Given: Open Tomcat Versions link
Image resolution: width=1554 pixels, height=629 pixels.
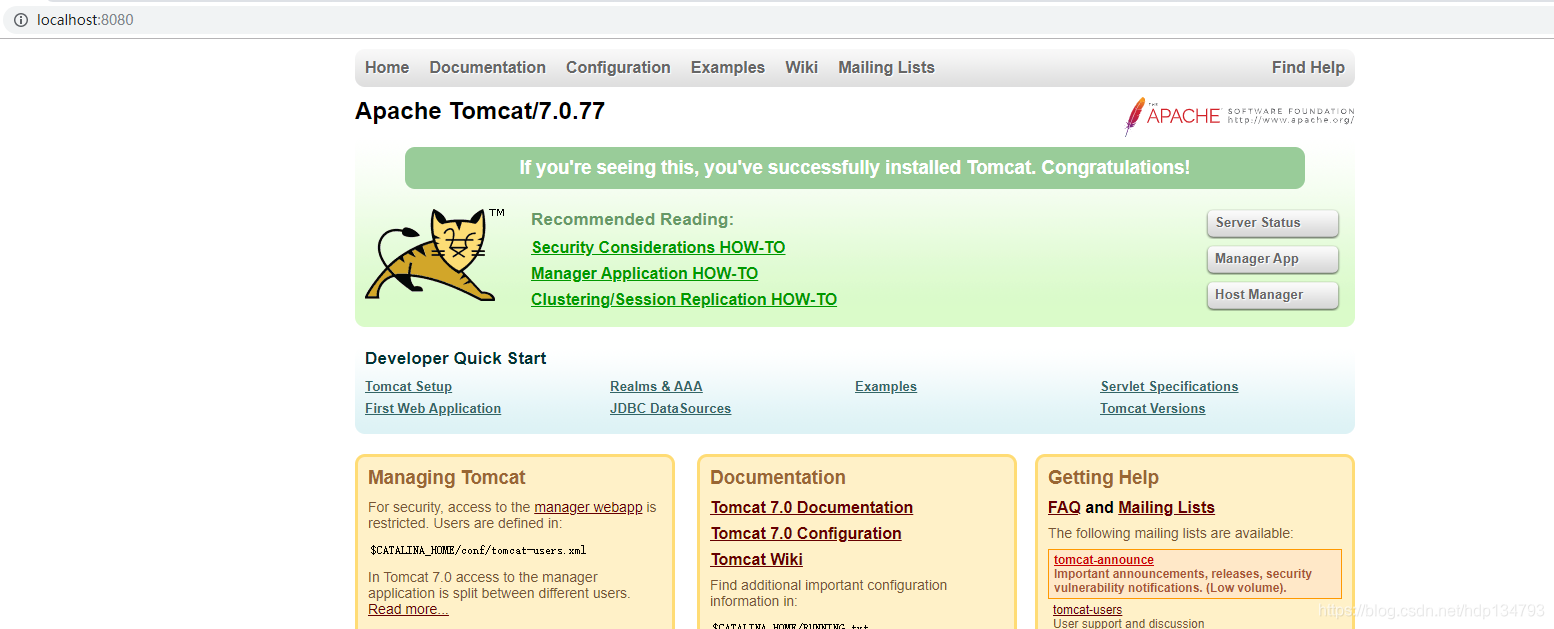Looking at the screenshot, I should coord(1152,408).
